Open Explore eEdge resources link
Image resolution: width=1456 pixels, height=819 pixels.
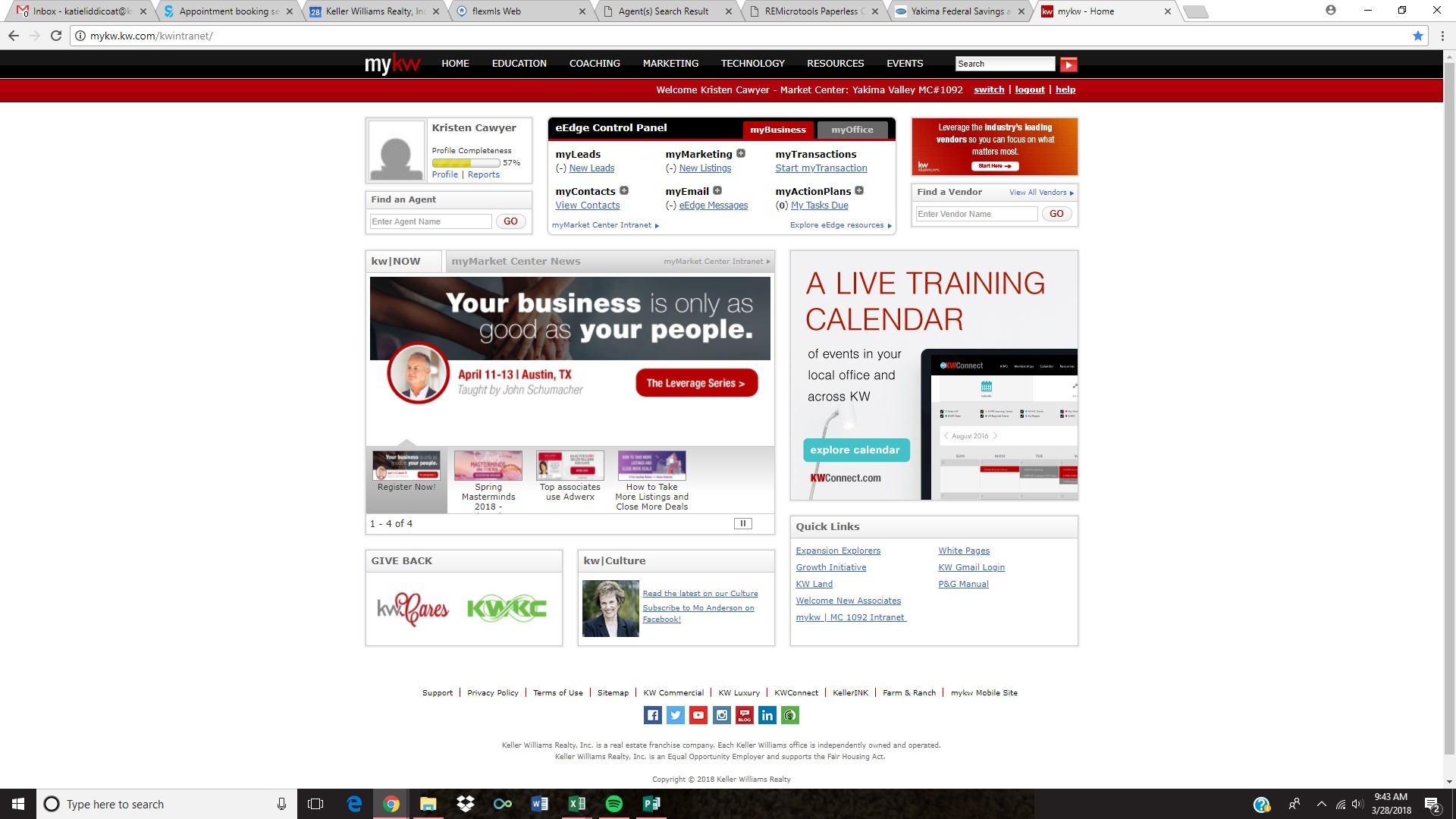840,225
